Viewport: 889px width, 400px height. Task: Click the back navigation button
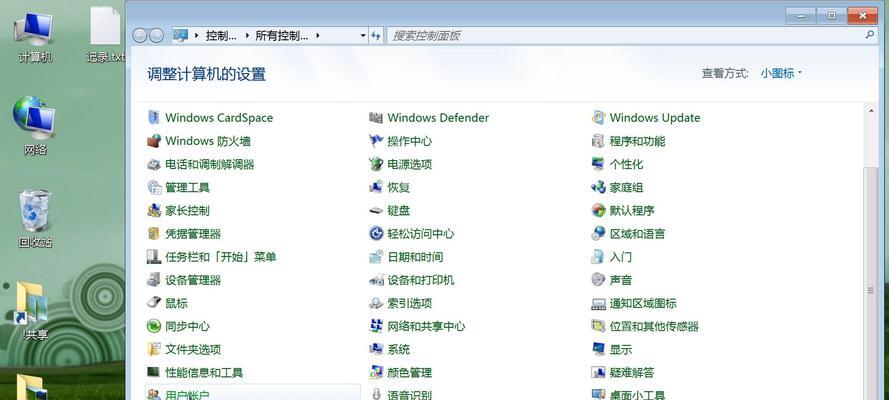139,36
